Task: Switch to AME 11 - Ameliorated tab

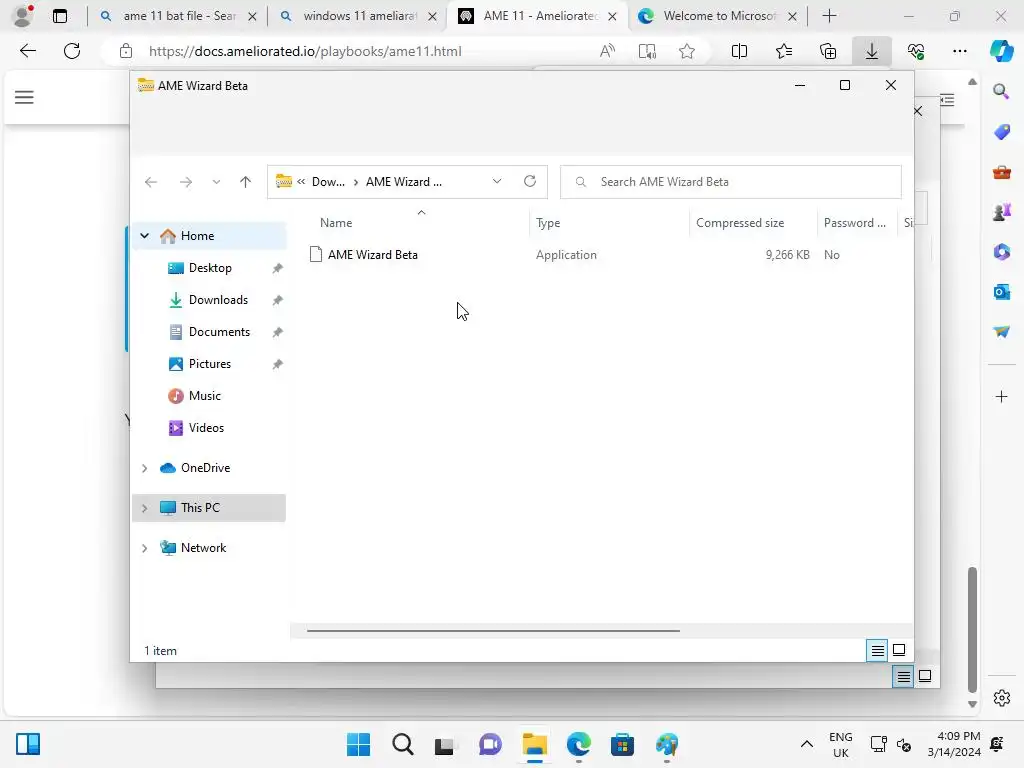Action: pos(538,16)
